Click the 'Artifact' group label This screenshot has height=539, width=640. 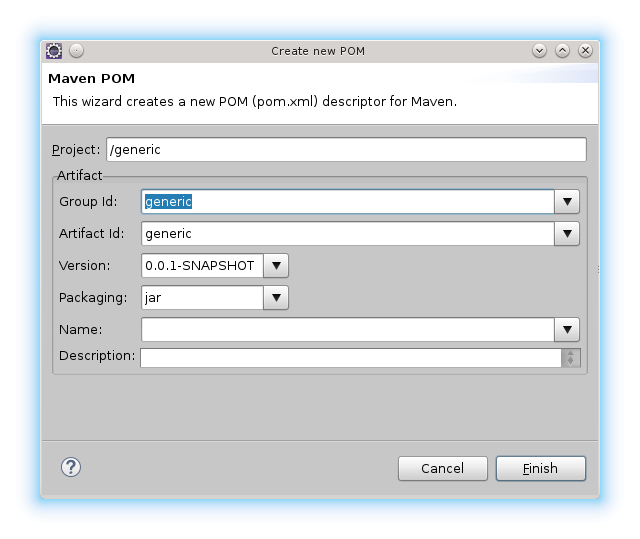80,175
